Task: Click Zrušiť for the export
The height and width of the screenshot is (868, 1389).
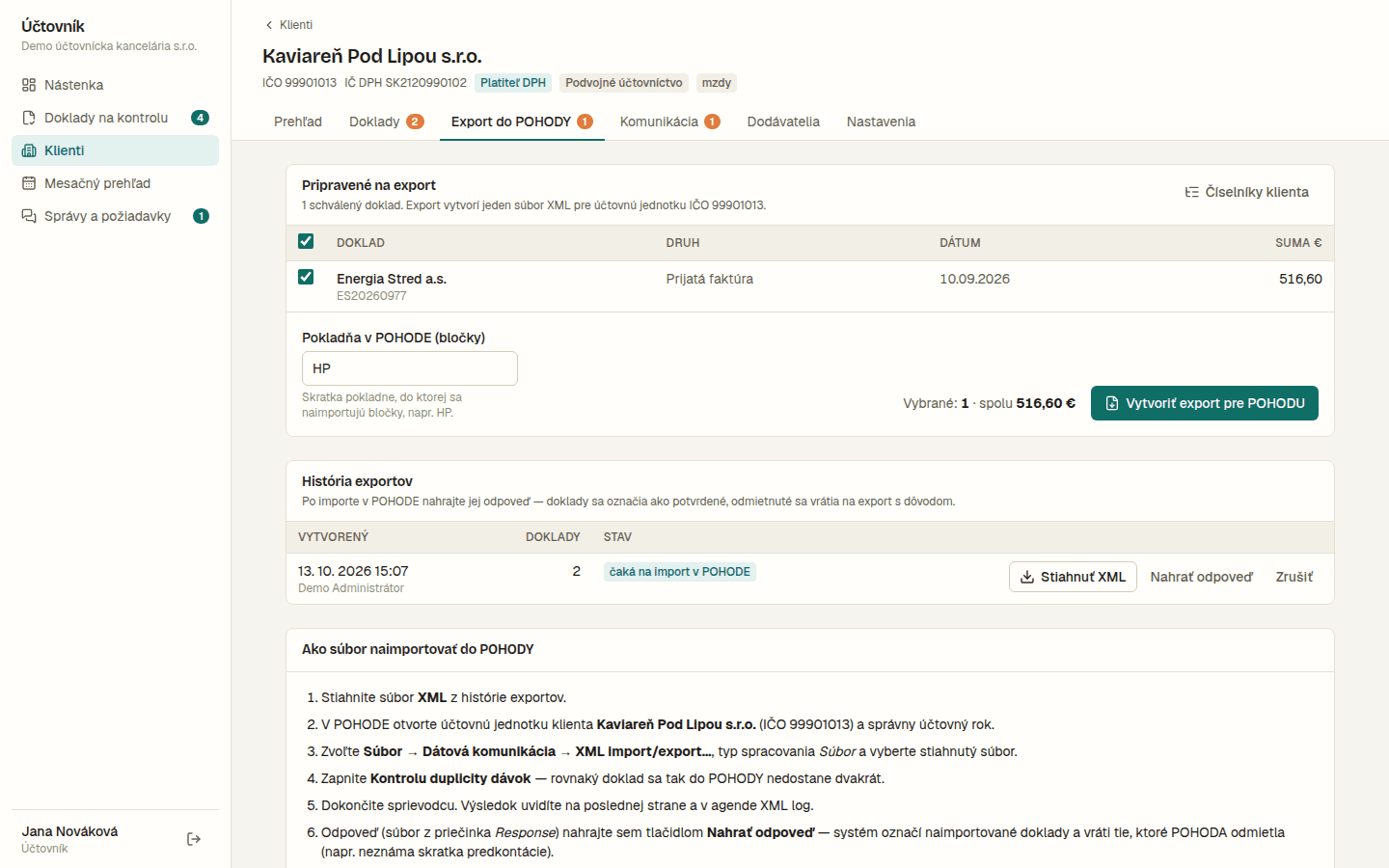Action: (1294, 577)
